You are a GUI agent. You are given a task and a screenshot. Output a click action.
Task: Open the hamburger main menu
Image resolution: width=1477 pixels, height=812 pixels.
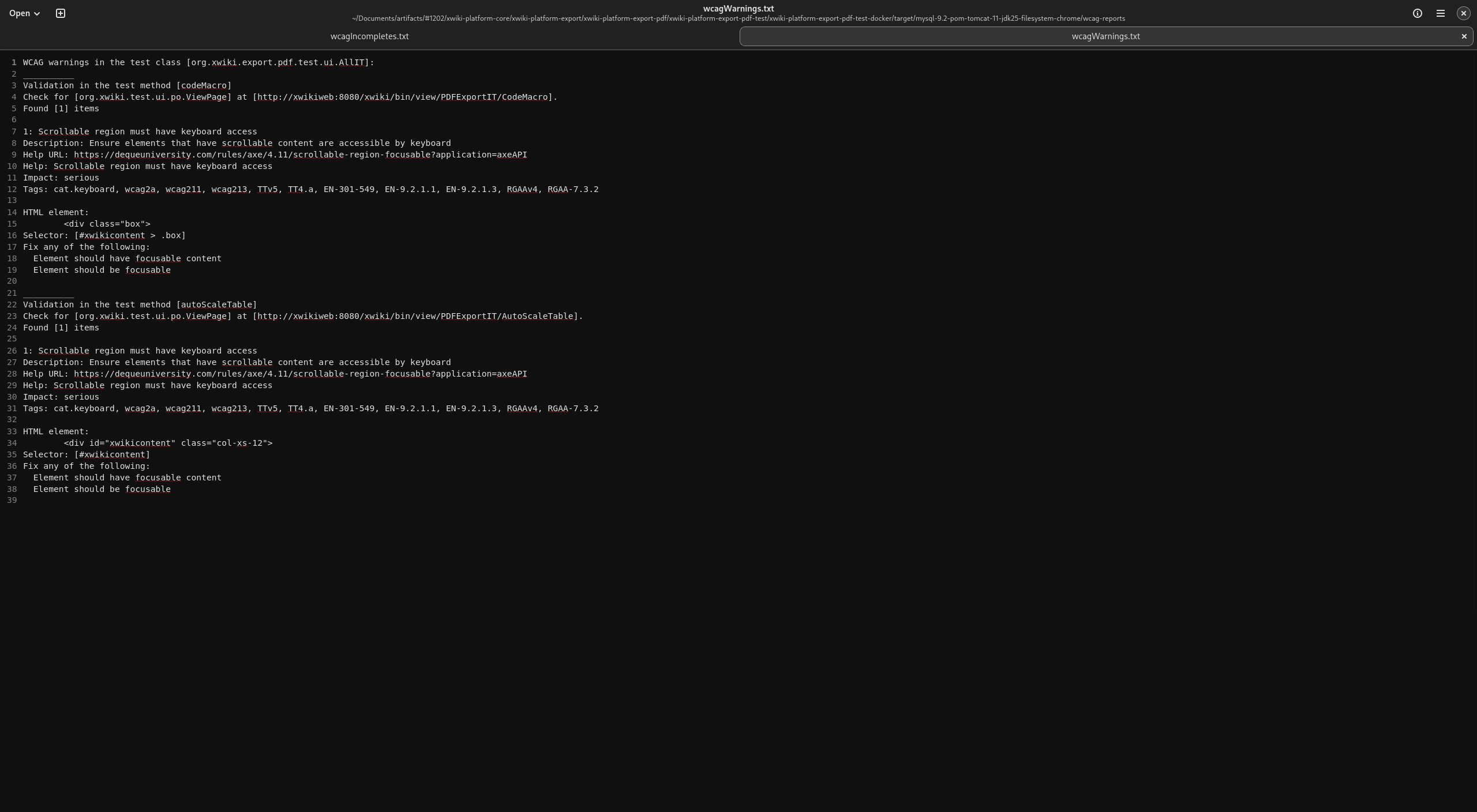point(1440,13)
